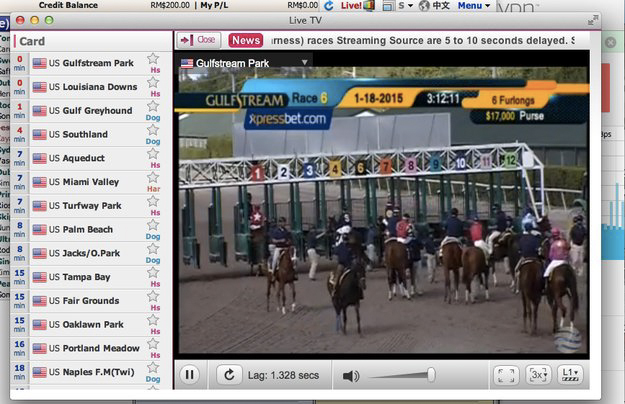The image size is (625, 404).
Task: Open the L1 layout dropdown
Action: pyautogui.click(x=570, y=375)
